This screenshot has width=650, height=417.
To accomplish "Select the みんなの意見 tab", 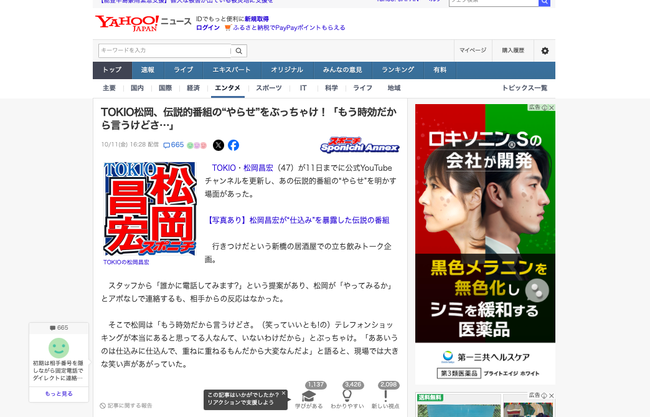I will tap(342, 70).
